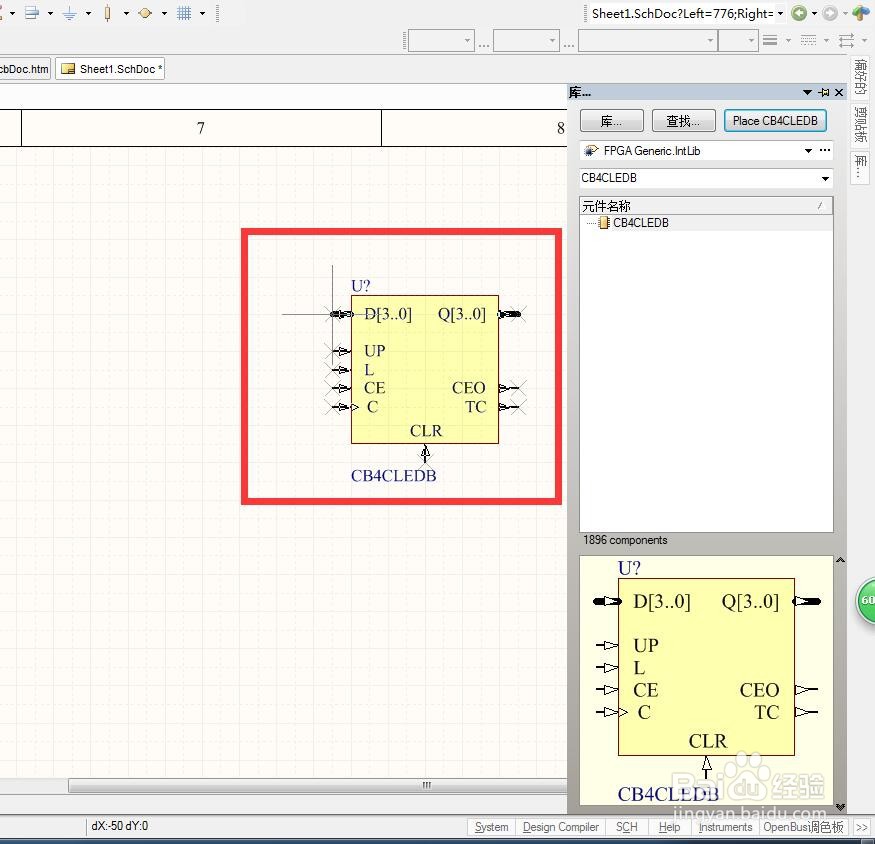Click the 库... button in library panel
The height and width of the screenshot is (844, 875).
612,121
